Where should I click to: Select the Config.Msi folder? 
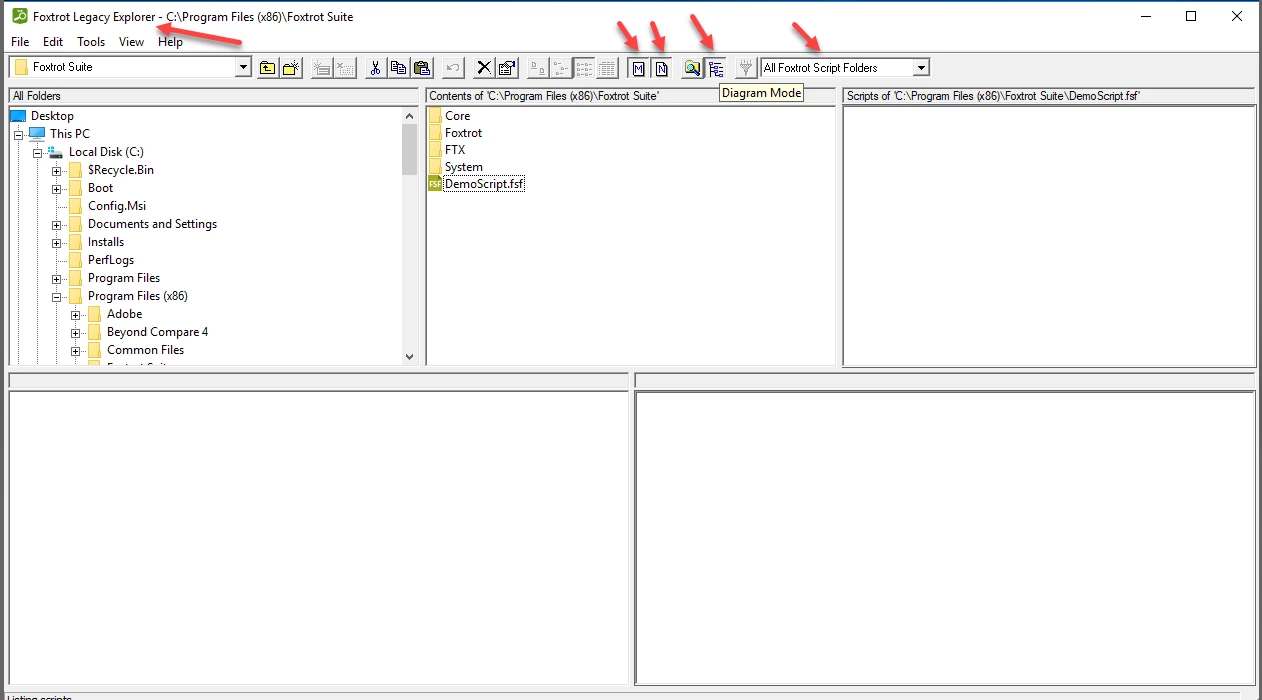(x=117, y=206)
